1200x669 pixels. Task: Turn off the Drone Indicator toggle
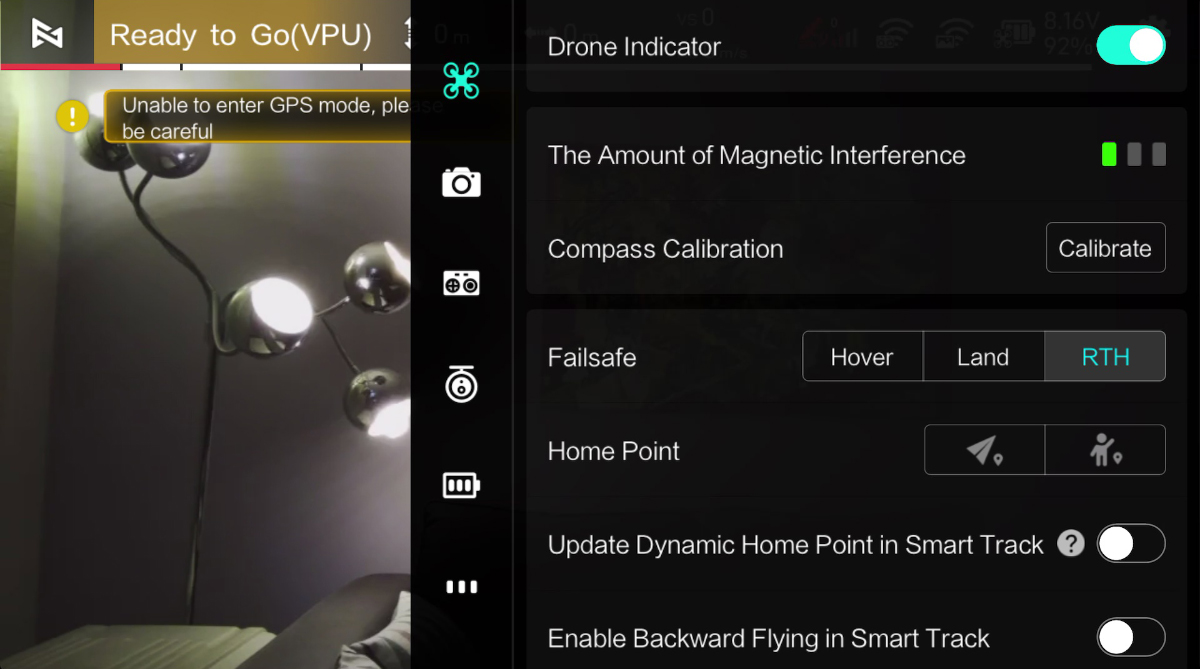1131,46
